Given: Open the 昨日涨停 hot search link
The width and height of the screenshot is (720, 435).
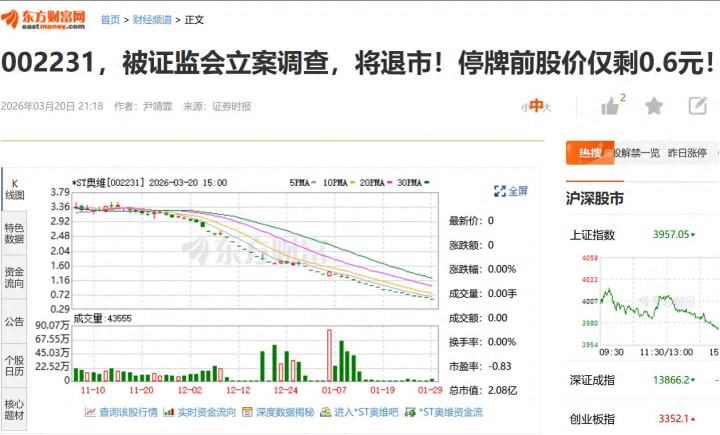Looking at the screenshot, I should (x=687, y=153).
